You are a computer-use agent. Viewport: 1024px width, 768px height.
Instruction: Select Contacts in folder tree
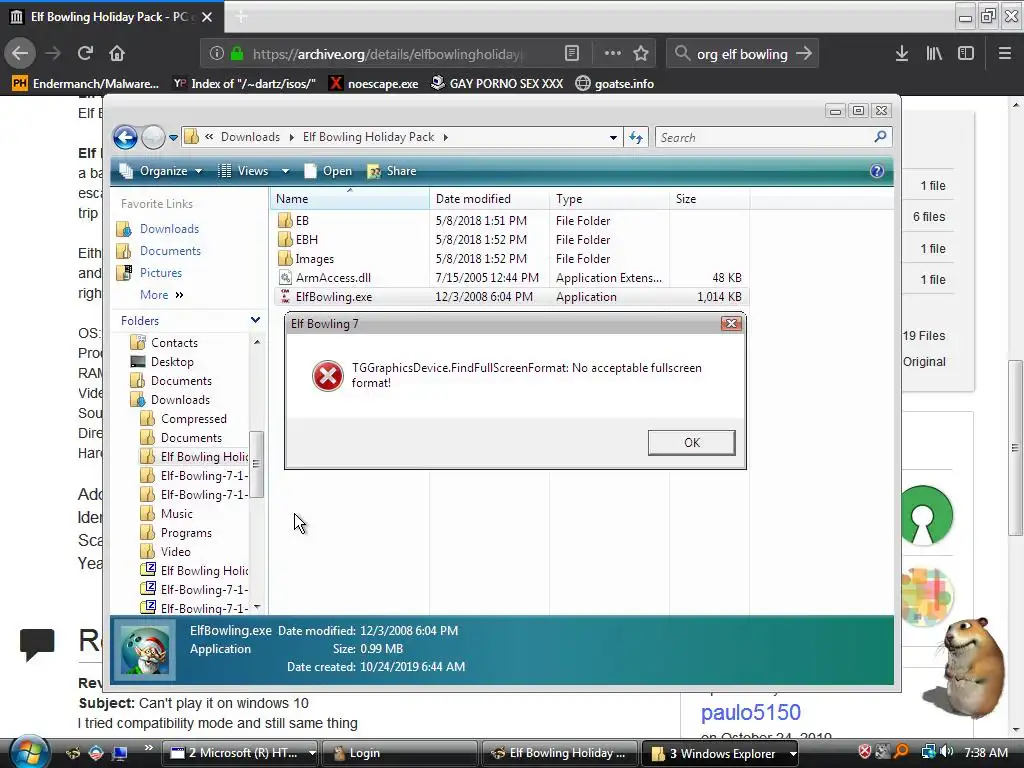[x=174, y=342]
